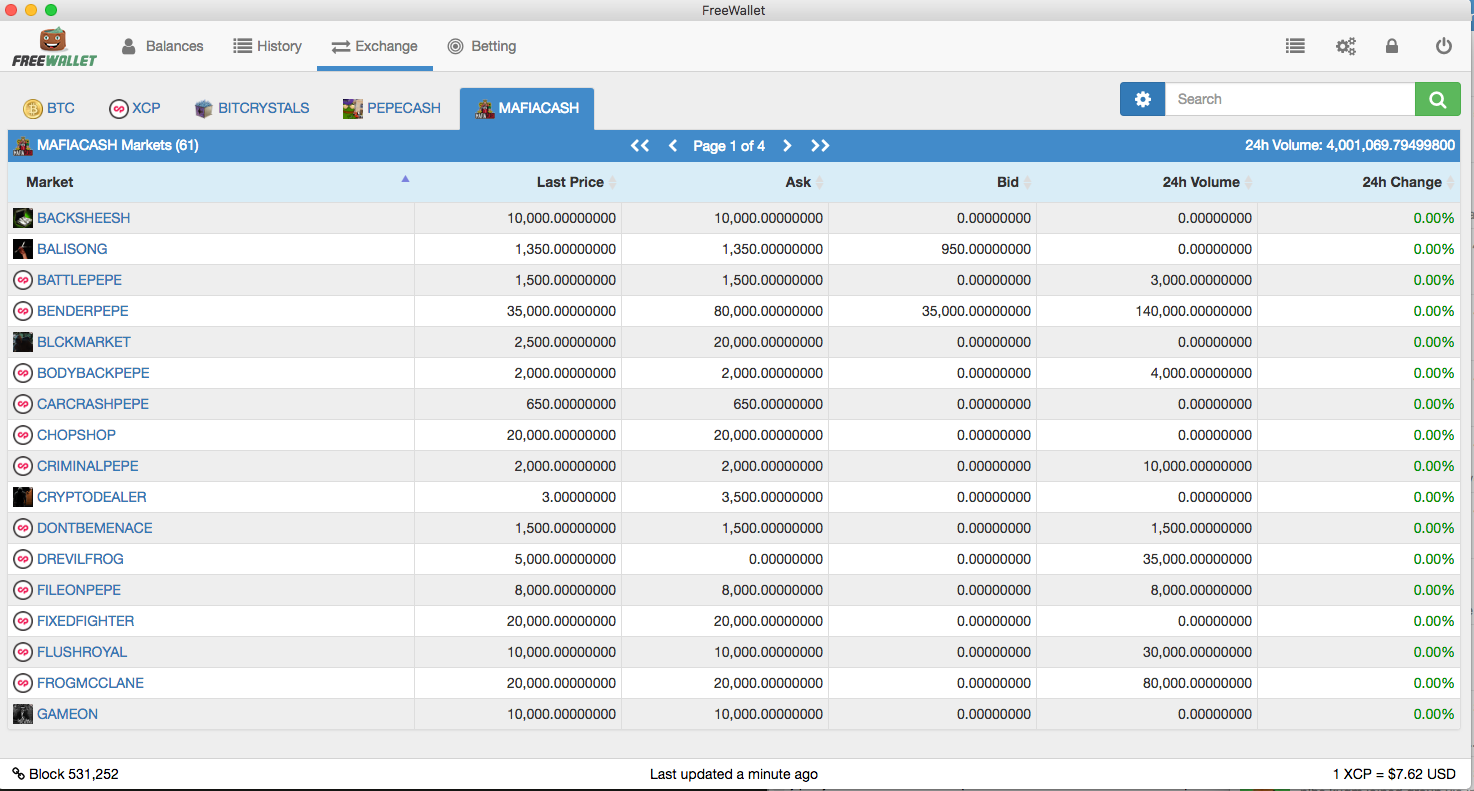Click the CHOPSHOP token icon

[x=23, y=435]
